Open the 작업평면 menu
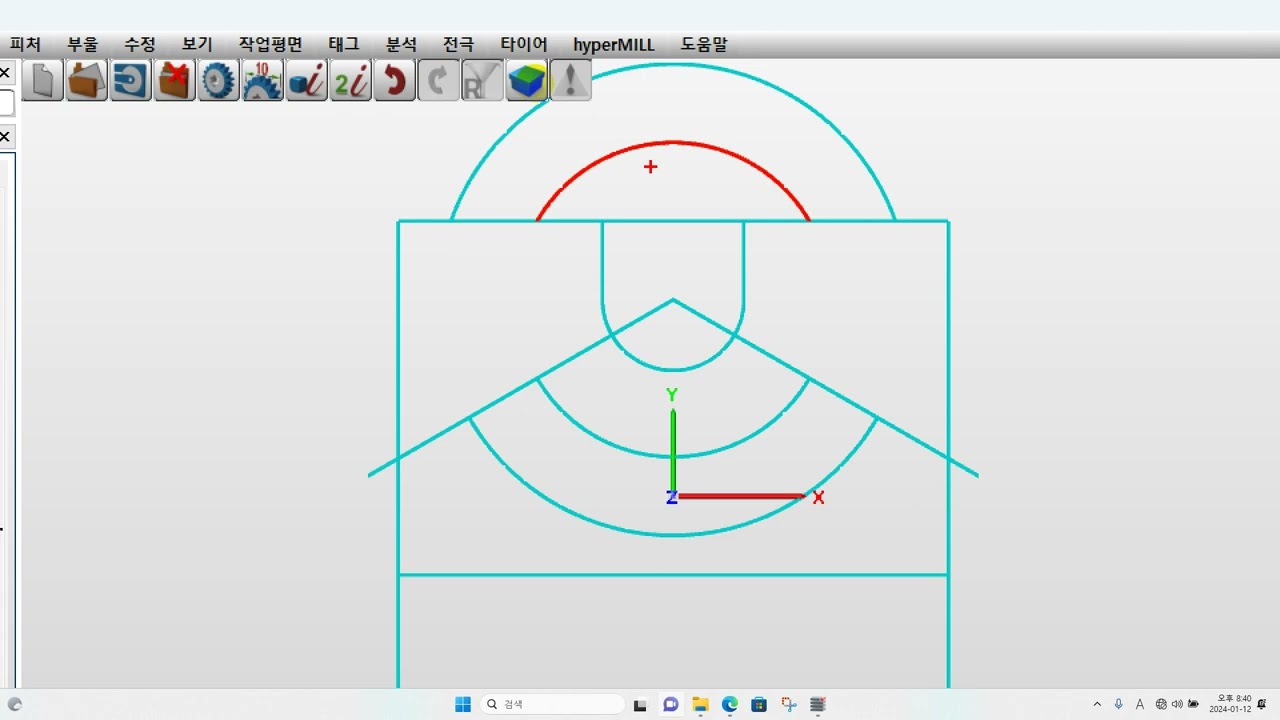Screen dimensions: 1280x720 tap(270, 45)
